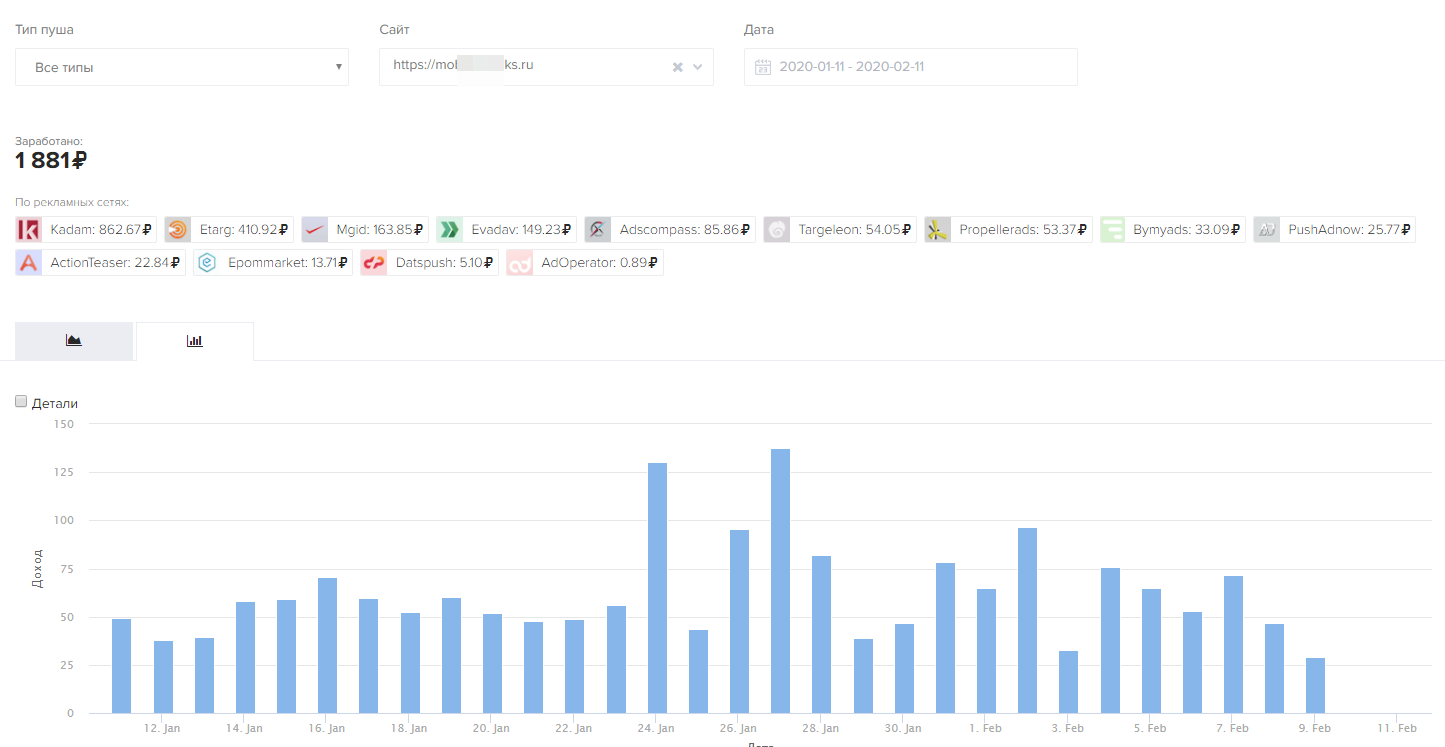Click the PushAdnow: 25.77₽ earnings label
The image size is (1445, 747).
pyautogui.click(x=1350, y=230)
